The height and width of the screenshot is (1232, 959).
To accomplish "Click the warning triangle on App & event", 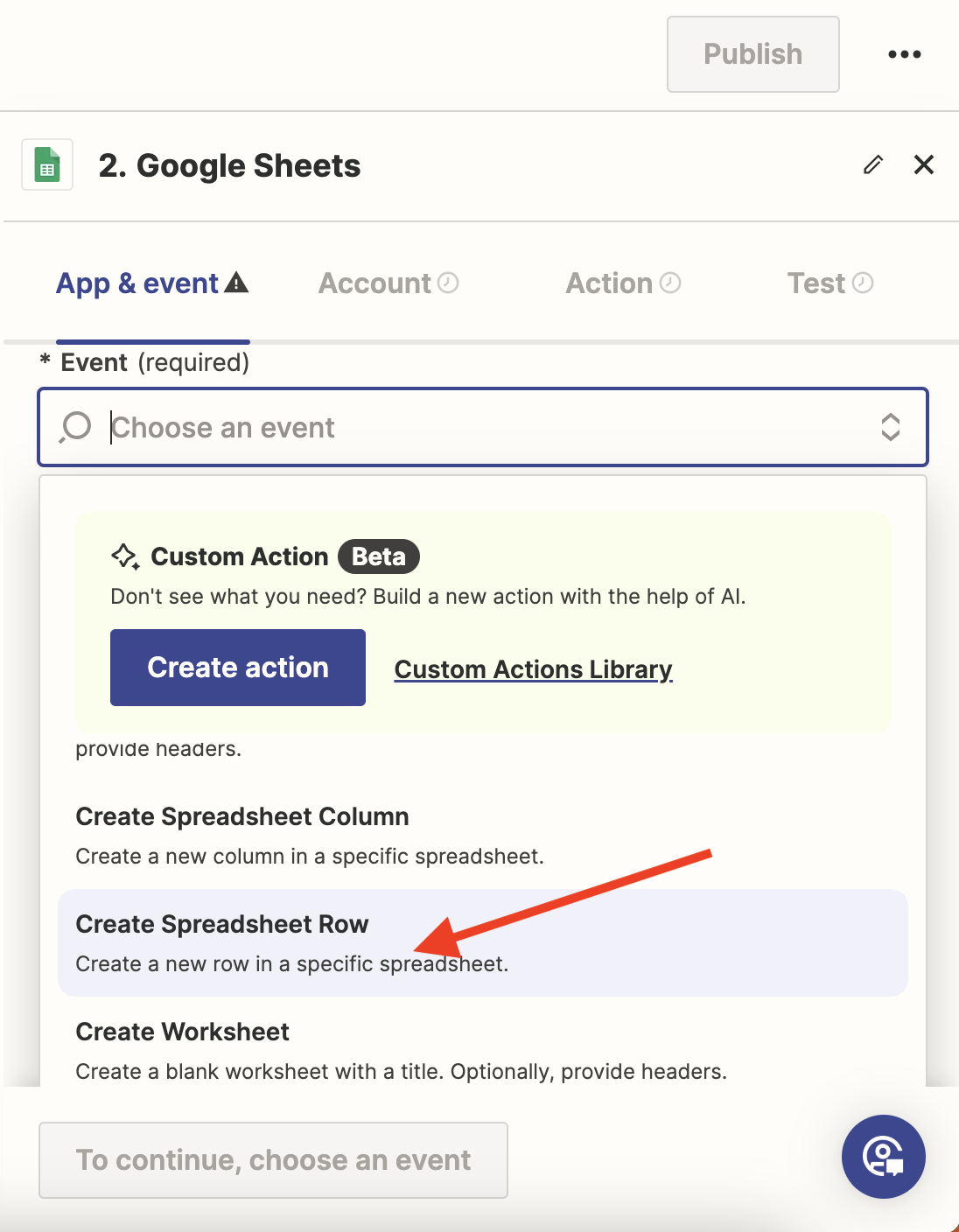I will [236, 283].
